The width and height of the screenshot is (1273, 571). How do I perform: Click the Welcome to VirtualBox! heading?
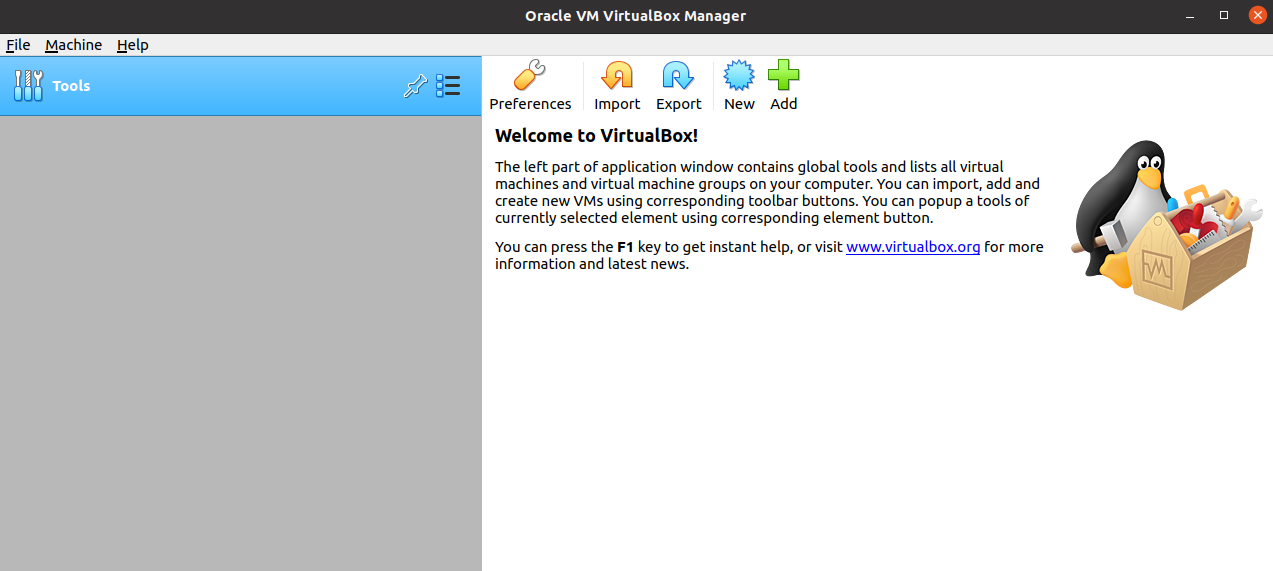coord(596,136)
